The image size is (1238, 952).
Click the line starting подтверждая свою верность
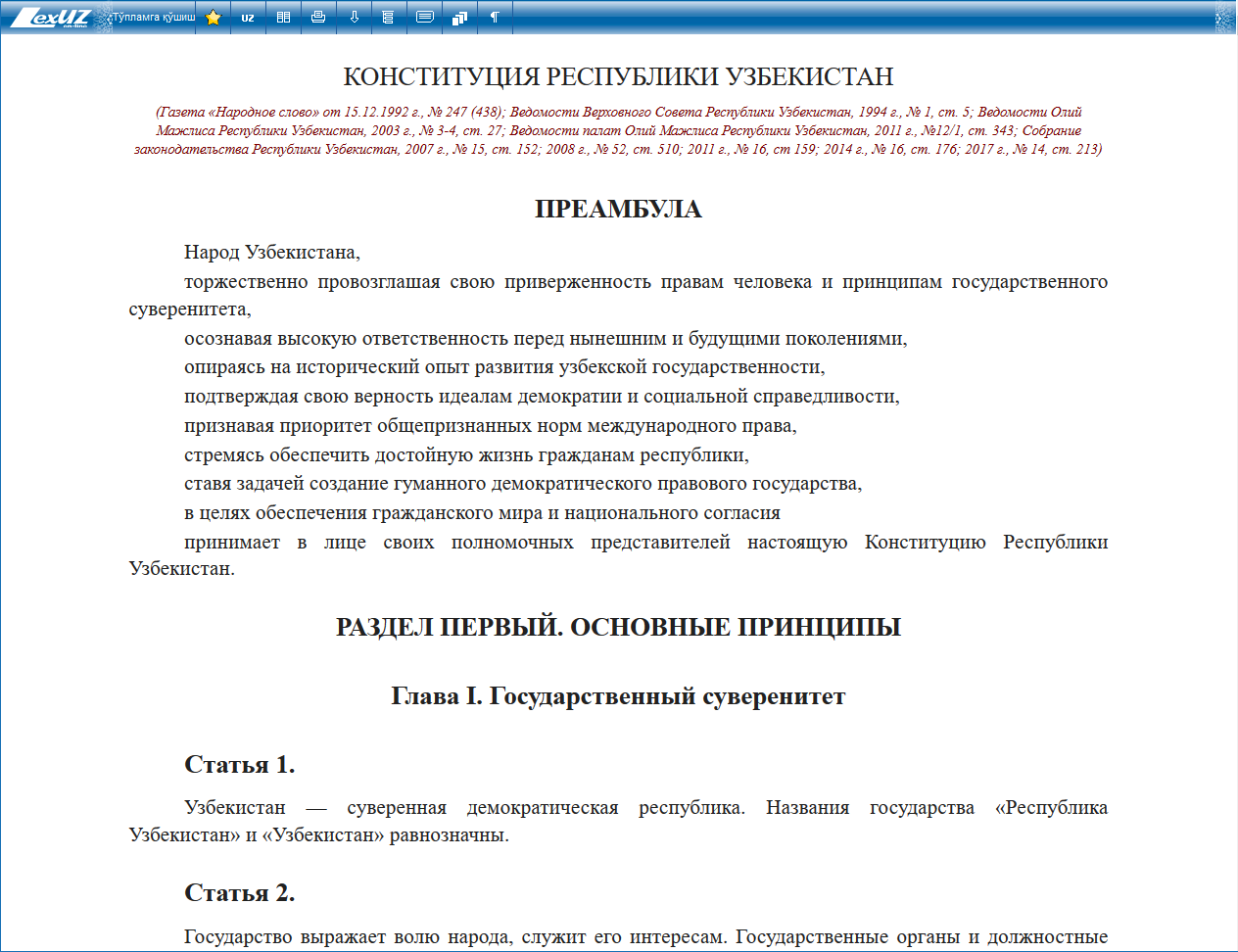pyautogui.click(x=542, y=397)
